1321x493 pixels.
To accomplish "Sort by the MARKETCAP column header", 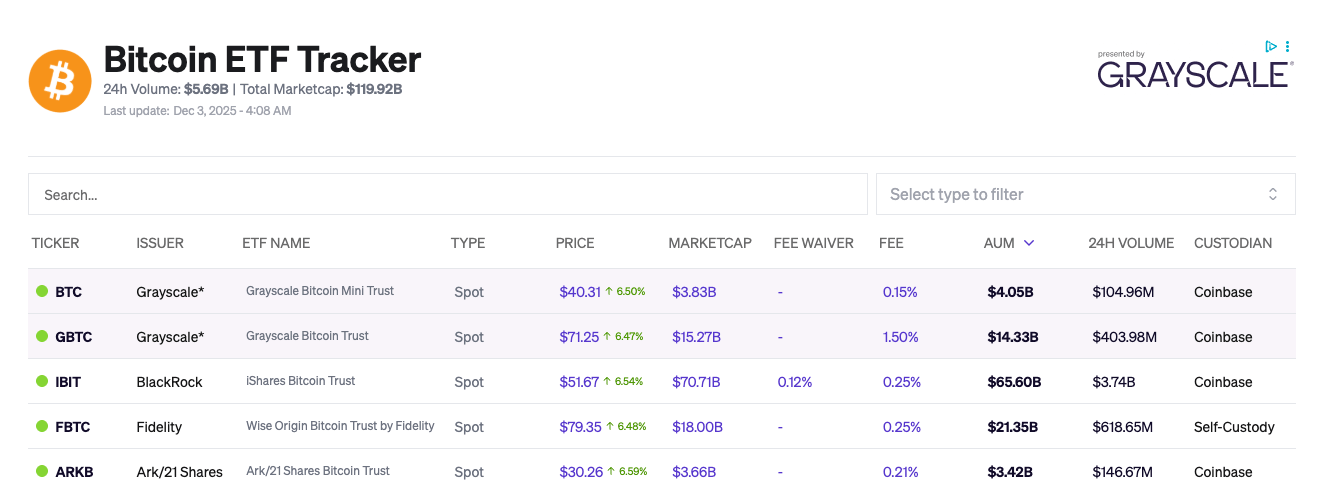I will [x=709, y=243].
